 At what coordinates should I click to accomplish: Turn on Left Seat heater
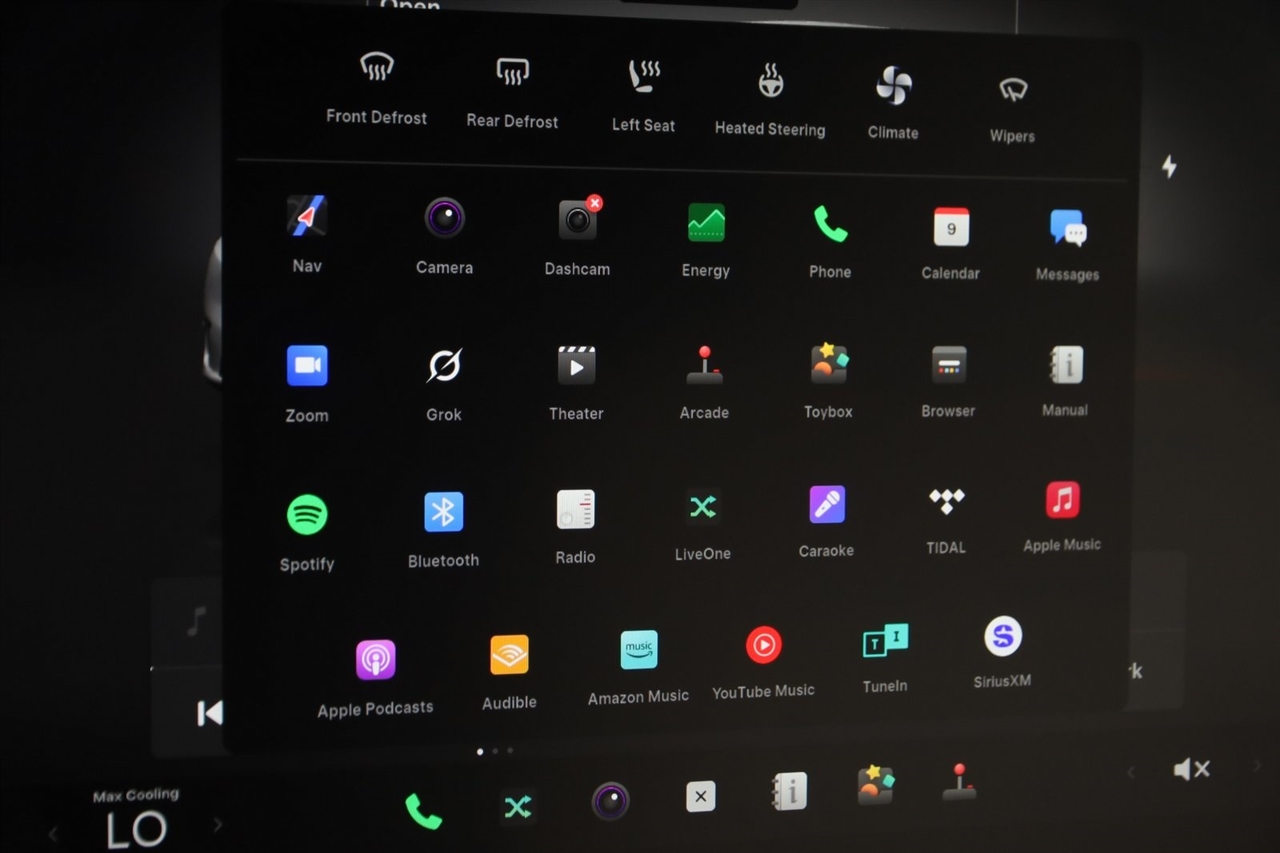click(644, 76)
